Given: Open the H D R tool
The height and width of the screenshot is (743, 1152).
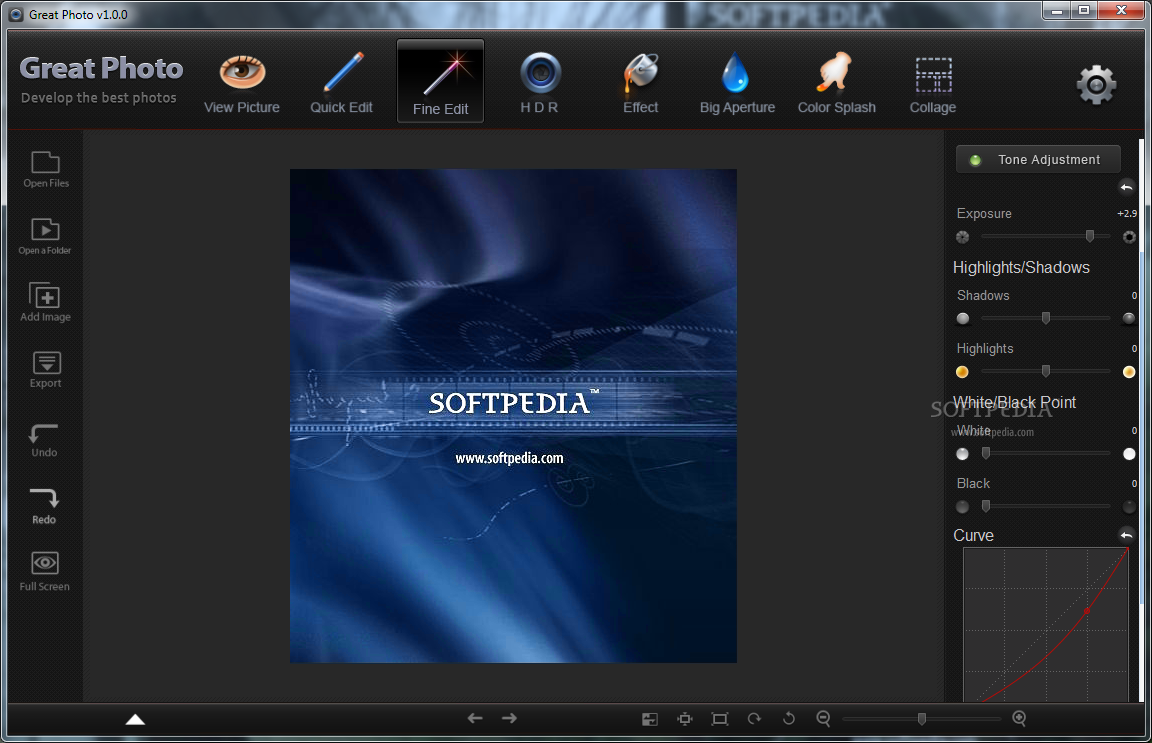Looking at the screenshot, I should pyautogui.click(x=540, y=82).
